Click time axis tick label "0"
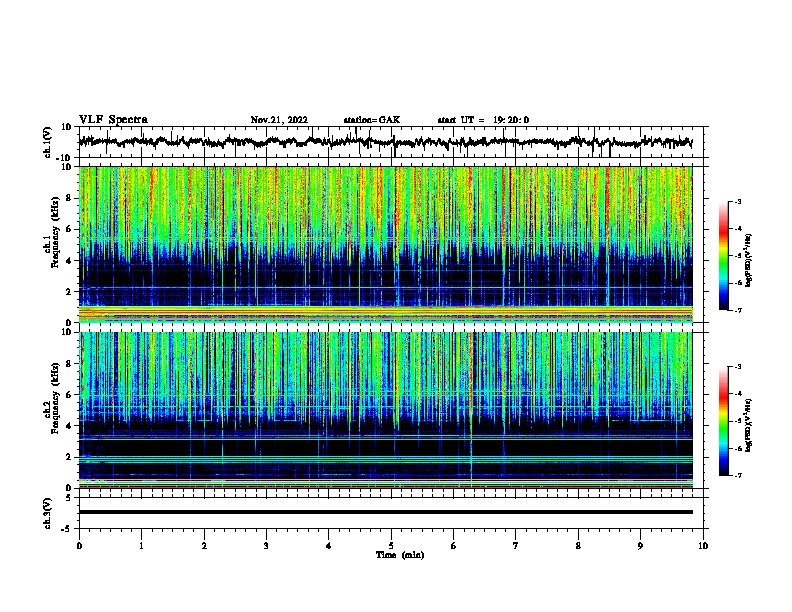 tap(79, 546)
